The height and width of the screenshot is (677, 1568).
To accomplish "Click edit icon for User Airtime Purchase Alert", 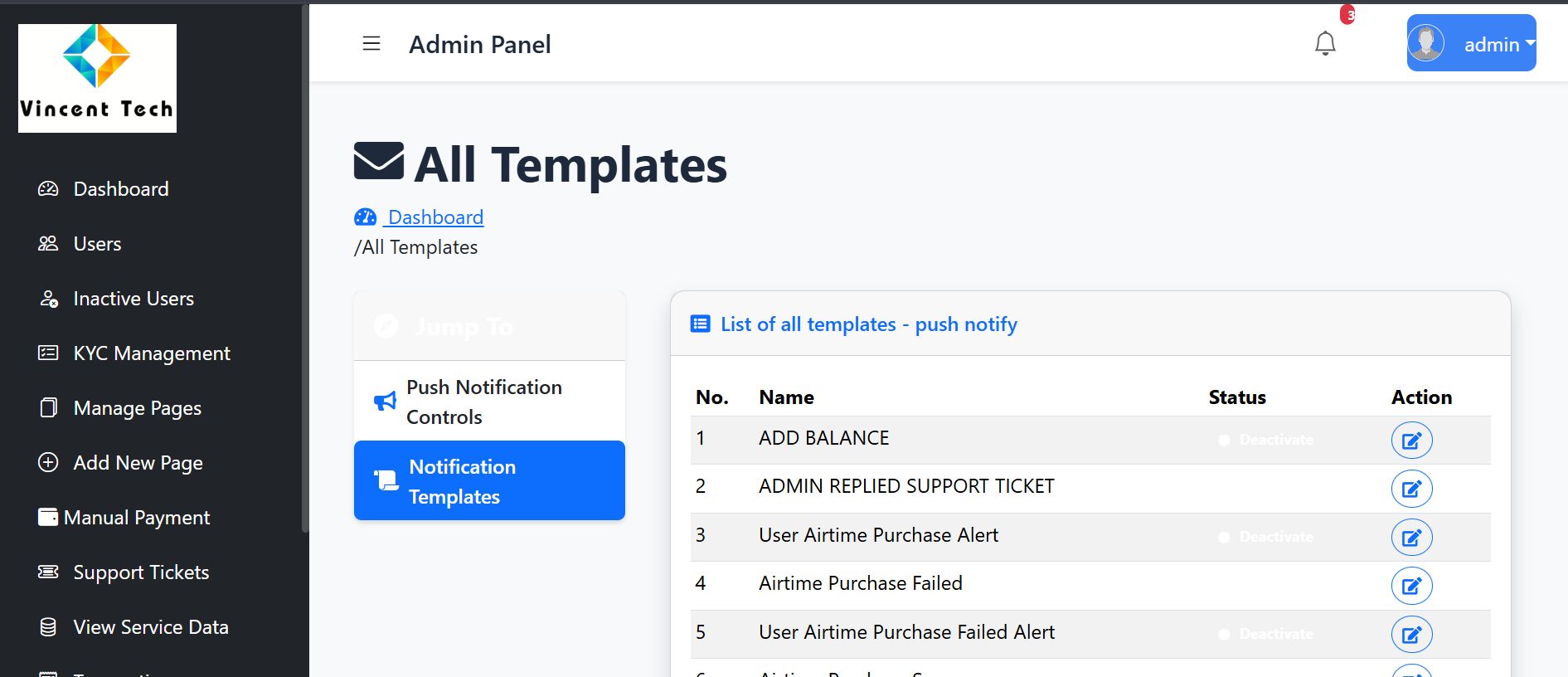I will pyautogui.click(x=1411, y=538).
